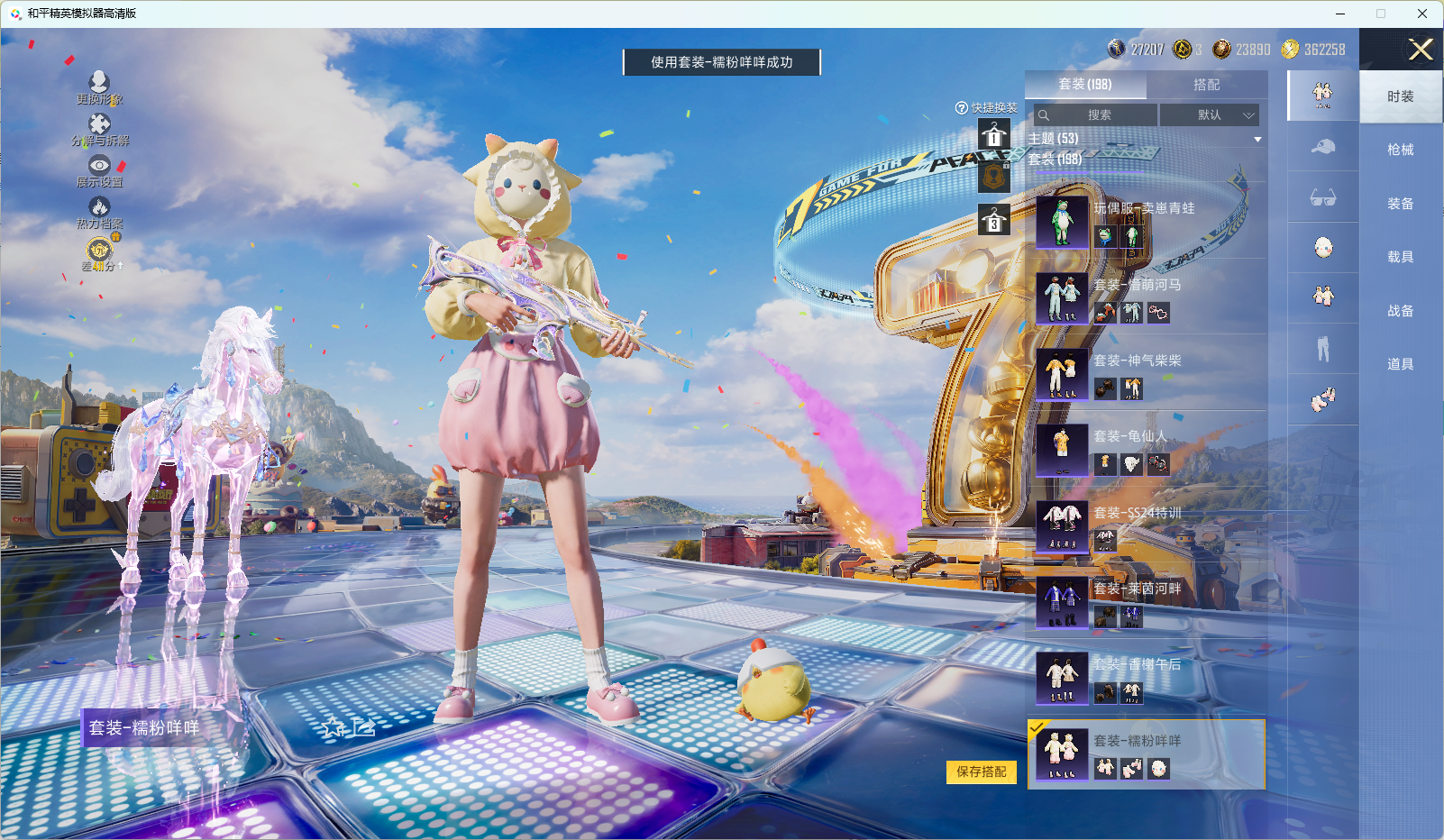
Task: Click sunglasses piece under 龟仙人
Action: coord(1159,464)
